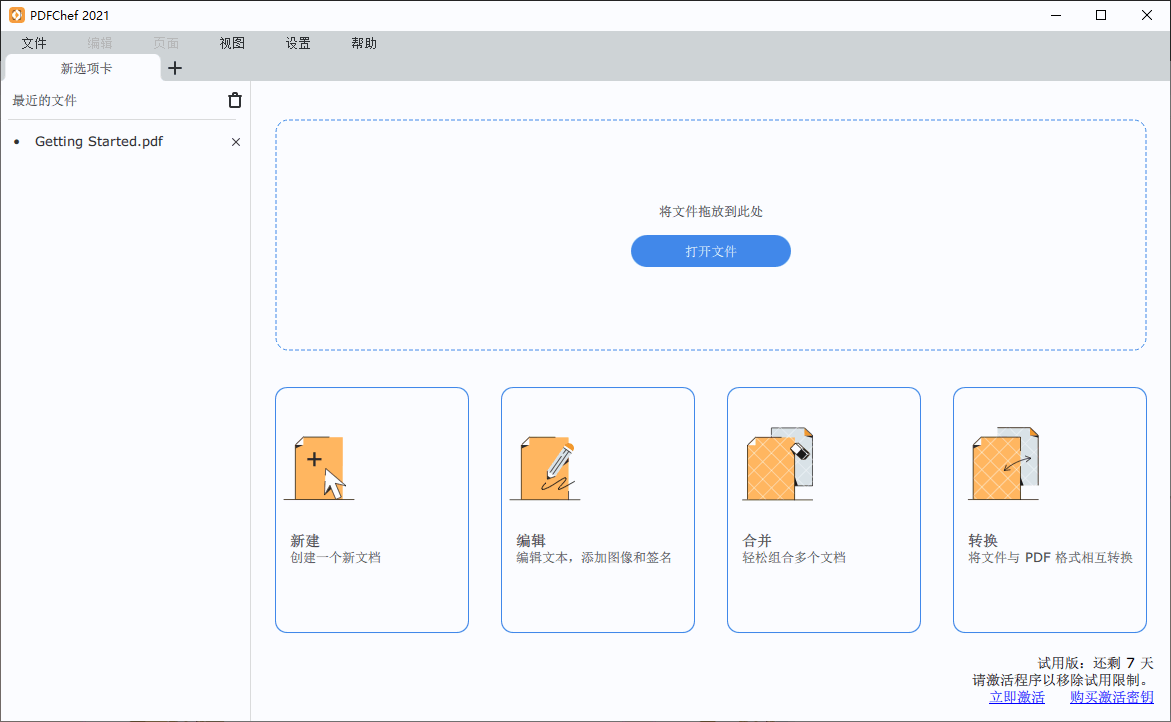Screen dimensions: 1171x722
Task: Switch to the 新选项卡 tab
Action: 83,68
